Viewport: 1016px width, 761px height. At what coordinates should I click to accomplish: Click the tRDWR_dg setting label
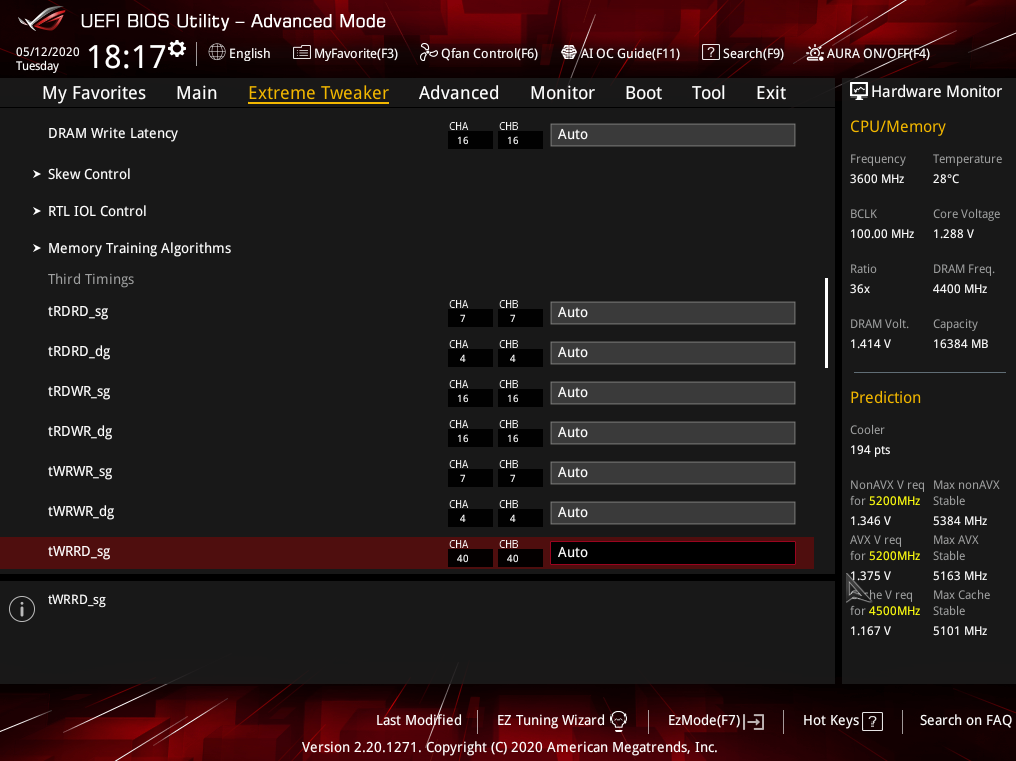pos(80,432)
